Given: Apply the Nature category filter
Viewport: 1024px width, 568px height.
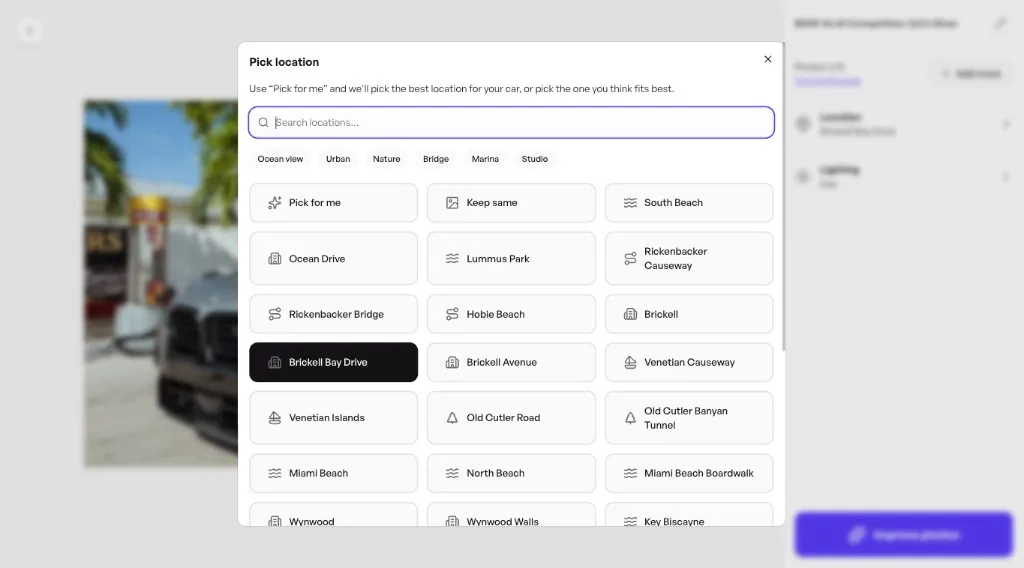Looking at the screenshot, I should (386, 159).
